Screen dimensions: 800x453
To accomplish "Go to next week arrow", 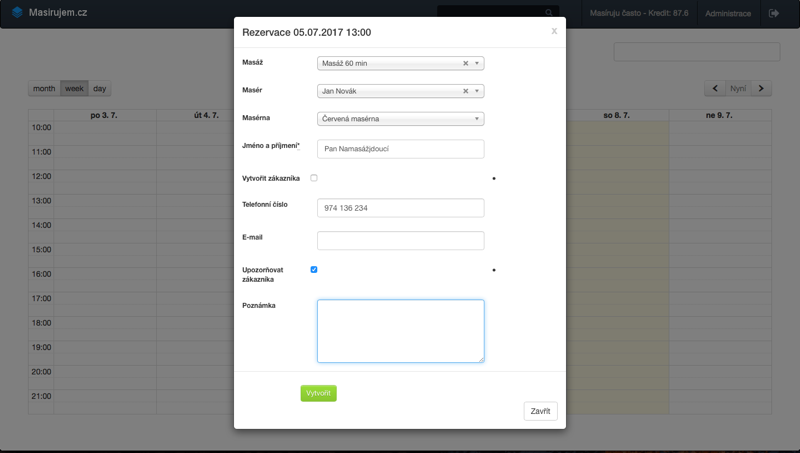I will [761, 89].
